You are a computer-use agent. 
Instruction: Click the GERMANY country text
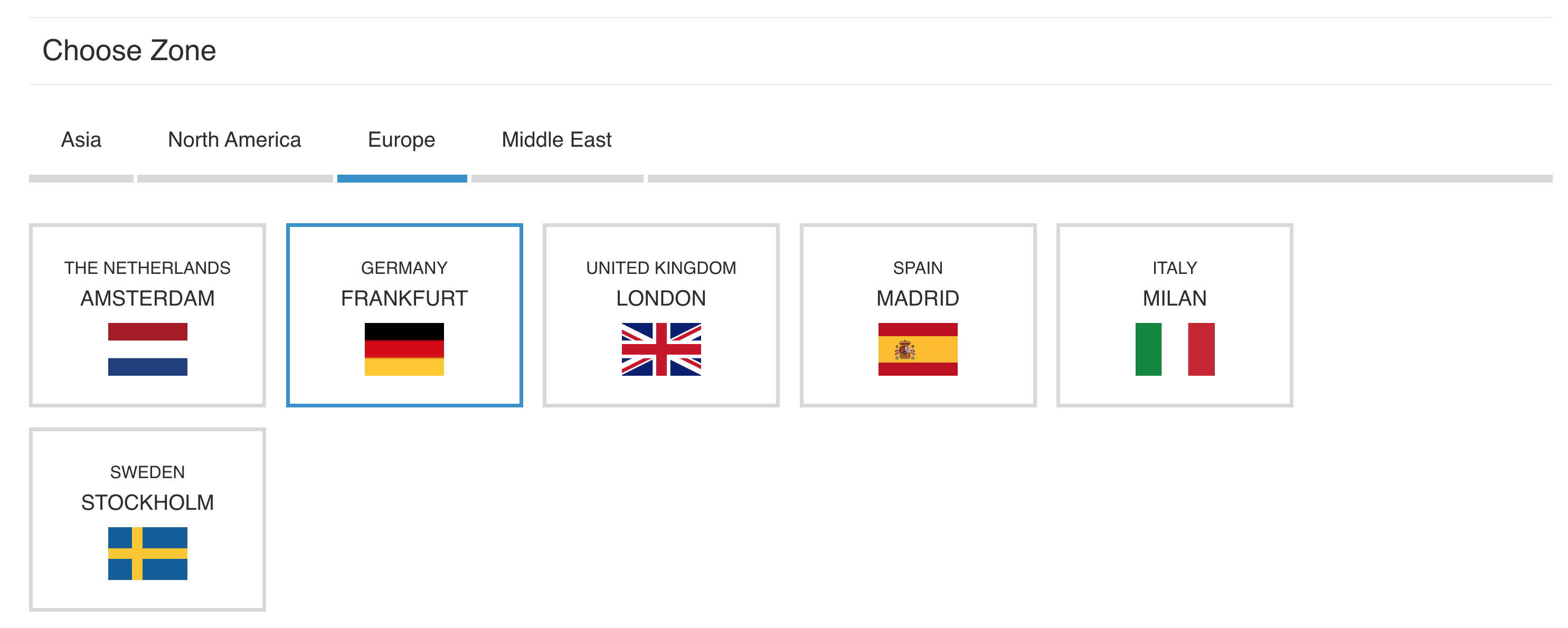click(404, 268)
